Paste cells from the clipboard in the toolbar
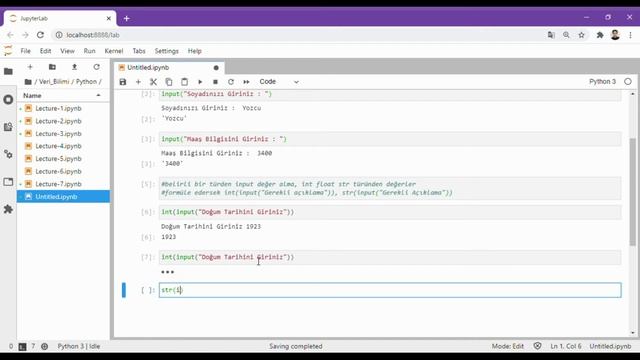The image size is (640, 360). 184,82
